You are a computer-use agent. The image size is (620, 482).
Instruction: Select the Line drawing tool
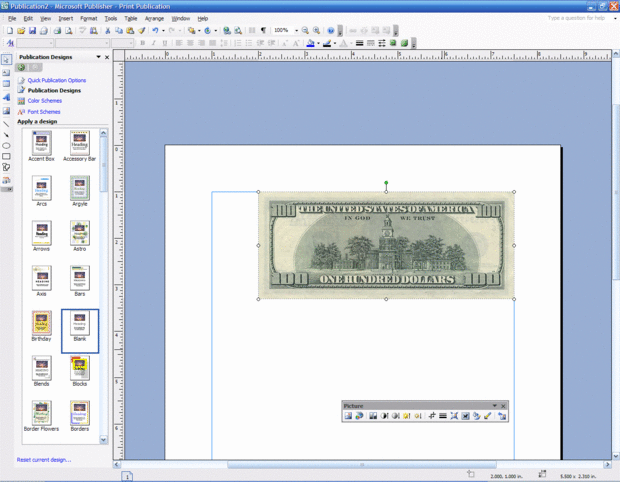(x=6, y=124)
